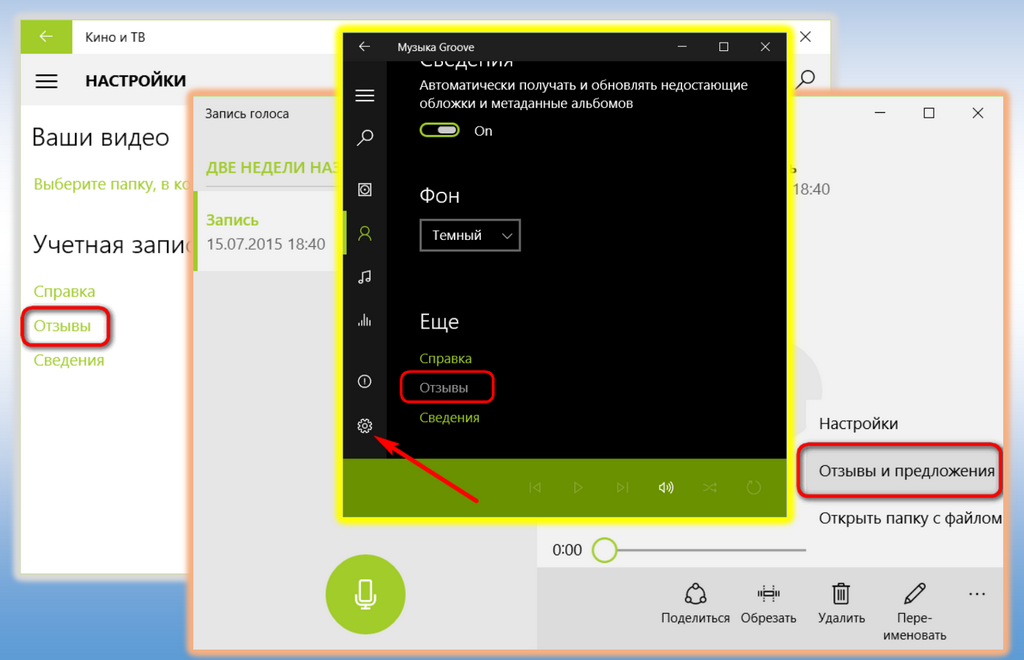The width and height of the screenshot is (1024, 660).
Task: Select Открыть папку с файлом menu item
Action: (910, 518)
